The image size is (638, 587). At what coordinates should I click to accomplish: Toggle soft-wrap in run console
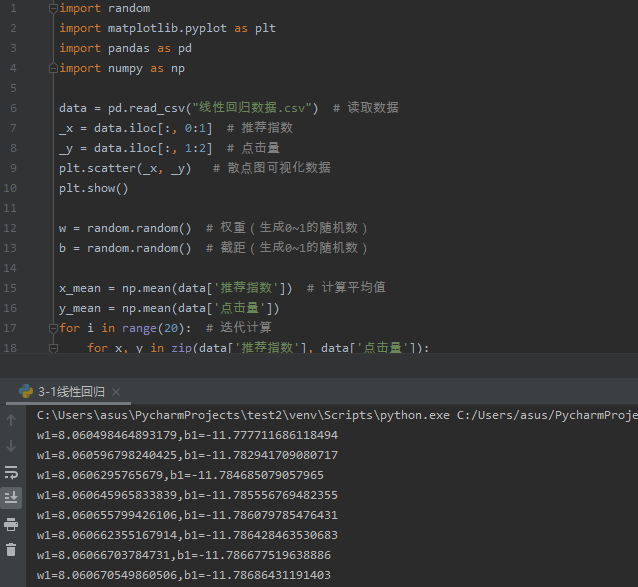pyautogui.click(x=11, y=472)
